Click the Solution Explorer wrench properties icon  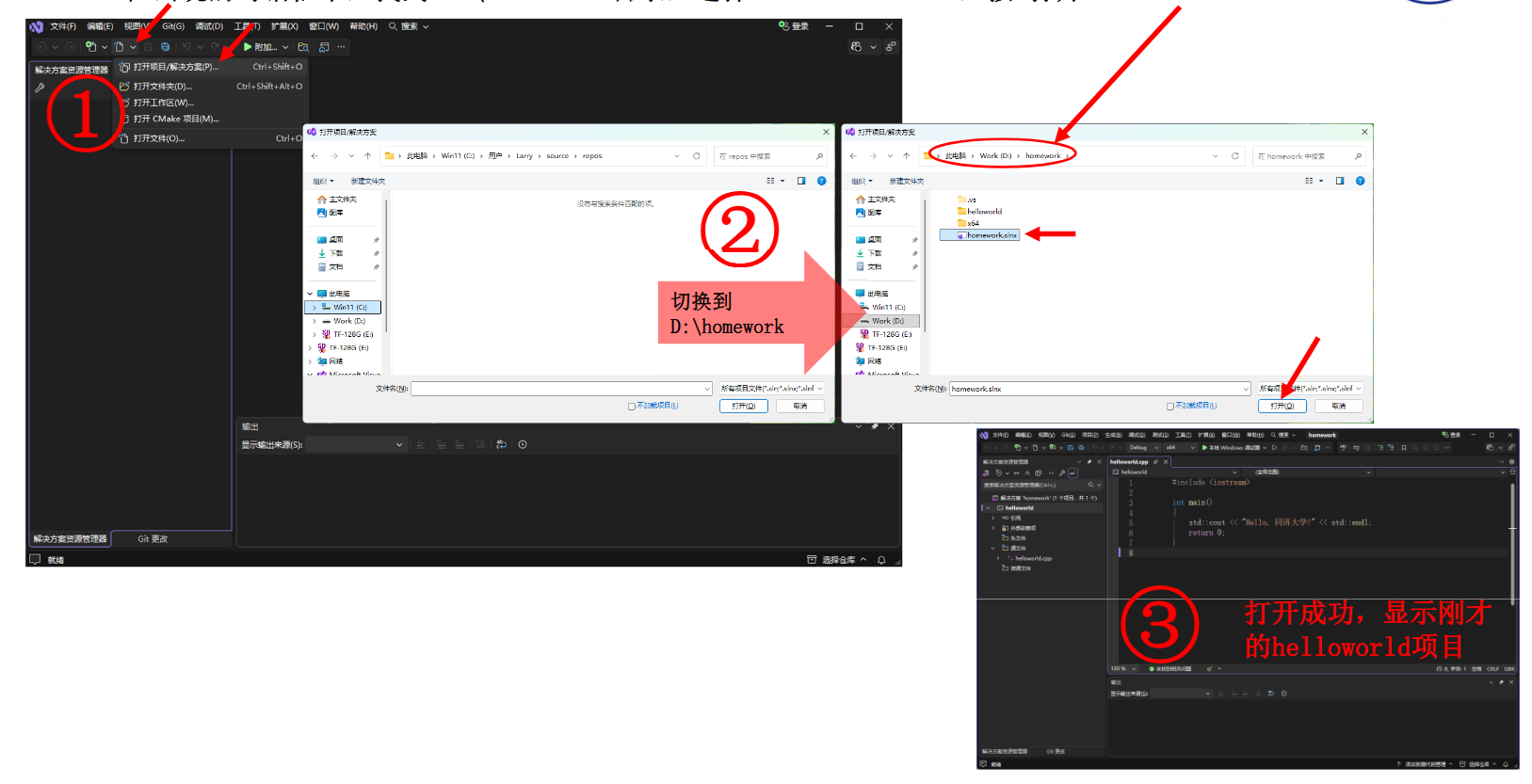(x=40, y=88)
